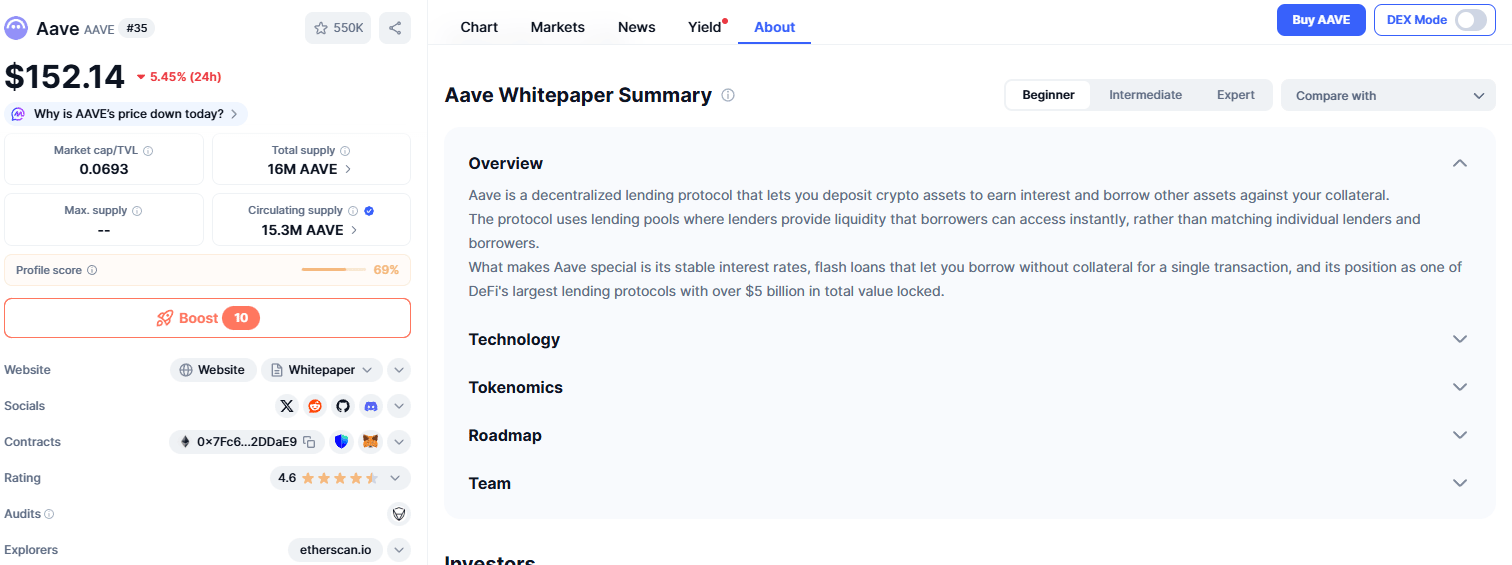This screenshot has width=1512, height=565.
Task: Select the About tab
Action: coord(775,27)
